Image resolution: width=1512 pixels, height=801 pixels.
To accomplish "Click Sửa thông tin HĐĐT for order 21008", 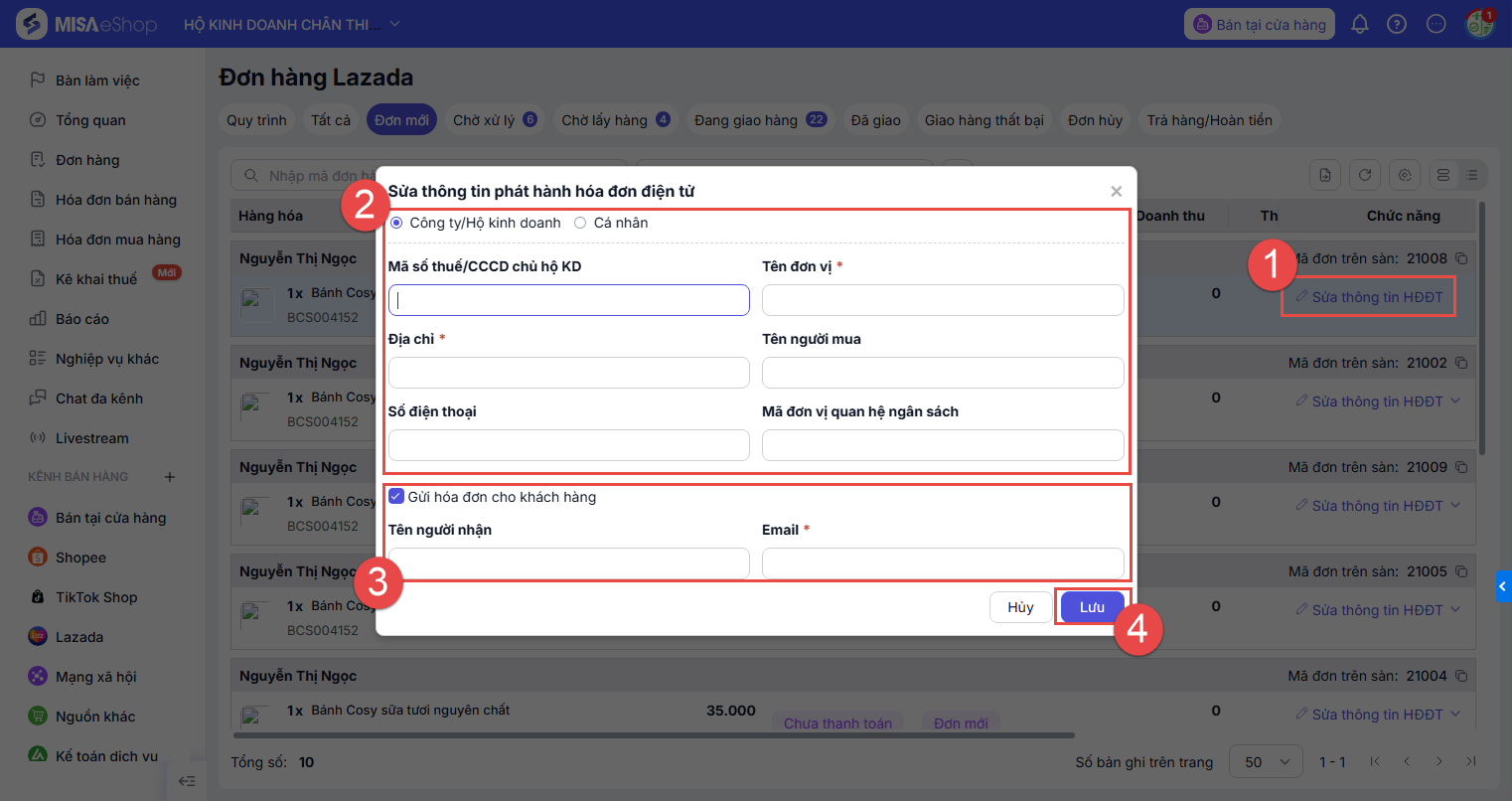I will tap(1369, 296).
